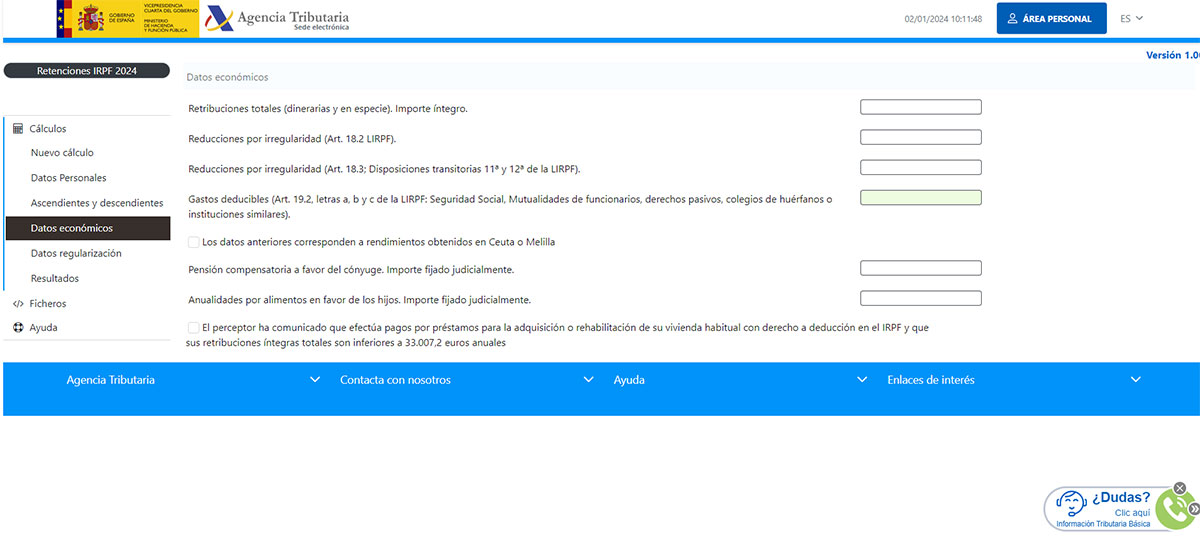Focus the green Gastos deducibles field
The image size is (1200, 558).
920,198
